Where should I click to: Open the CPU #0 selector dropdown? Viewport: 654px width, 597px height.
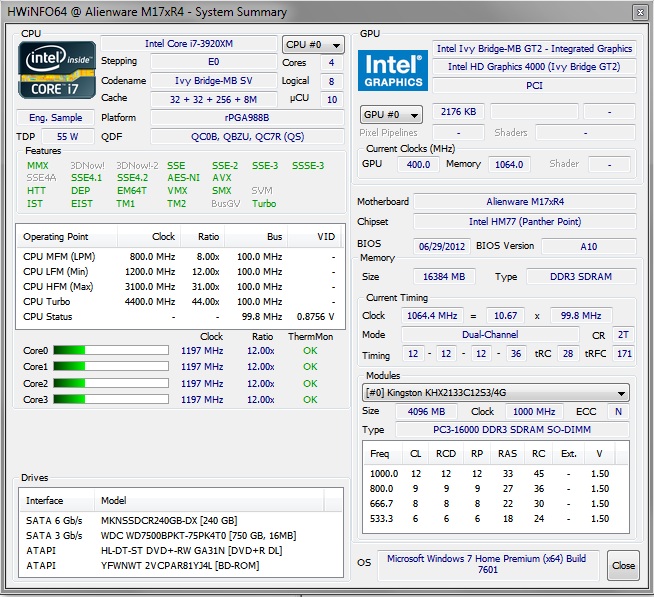click(x=313, y=45)
